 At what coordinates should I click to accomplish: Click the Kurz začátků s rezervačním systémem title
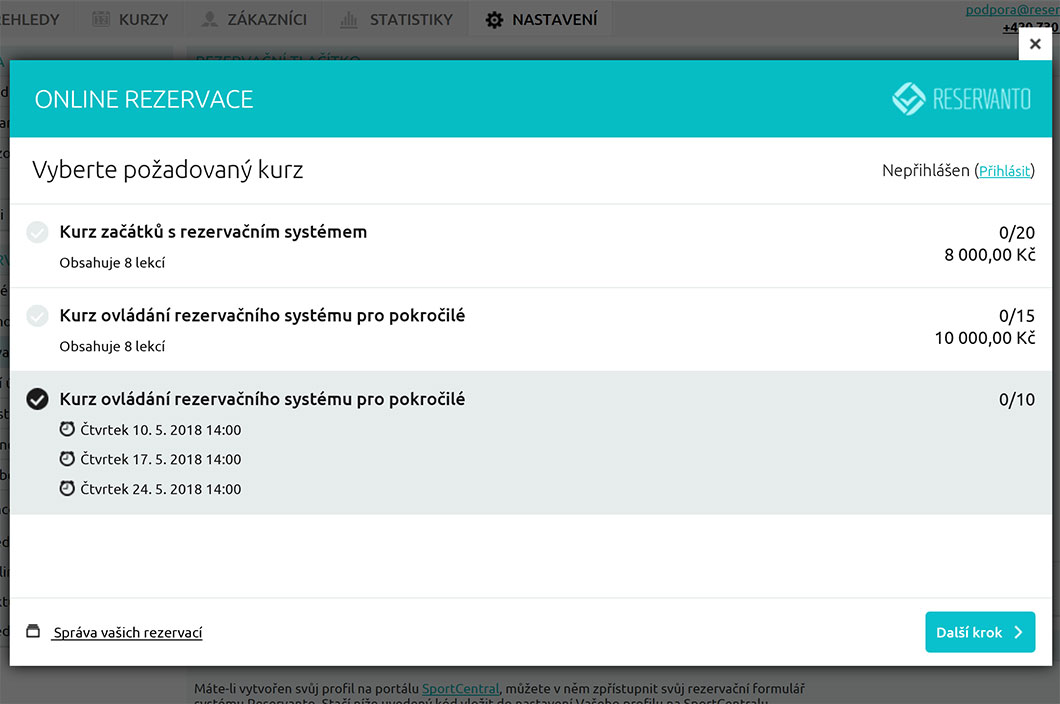click(x=213, y=232)
